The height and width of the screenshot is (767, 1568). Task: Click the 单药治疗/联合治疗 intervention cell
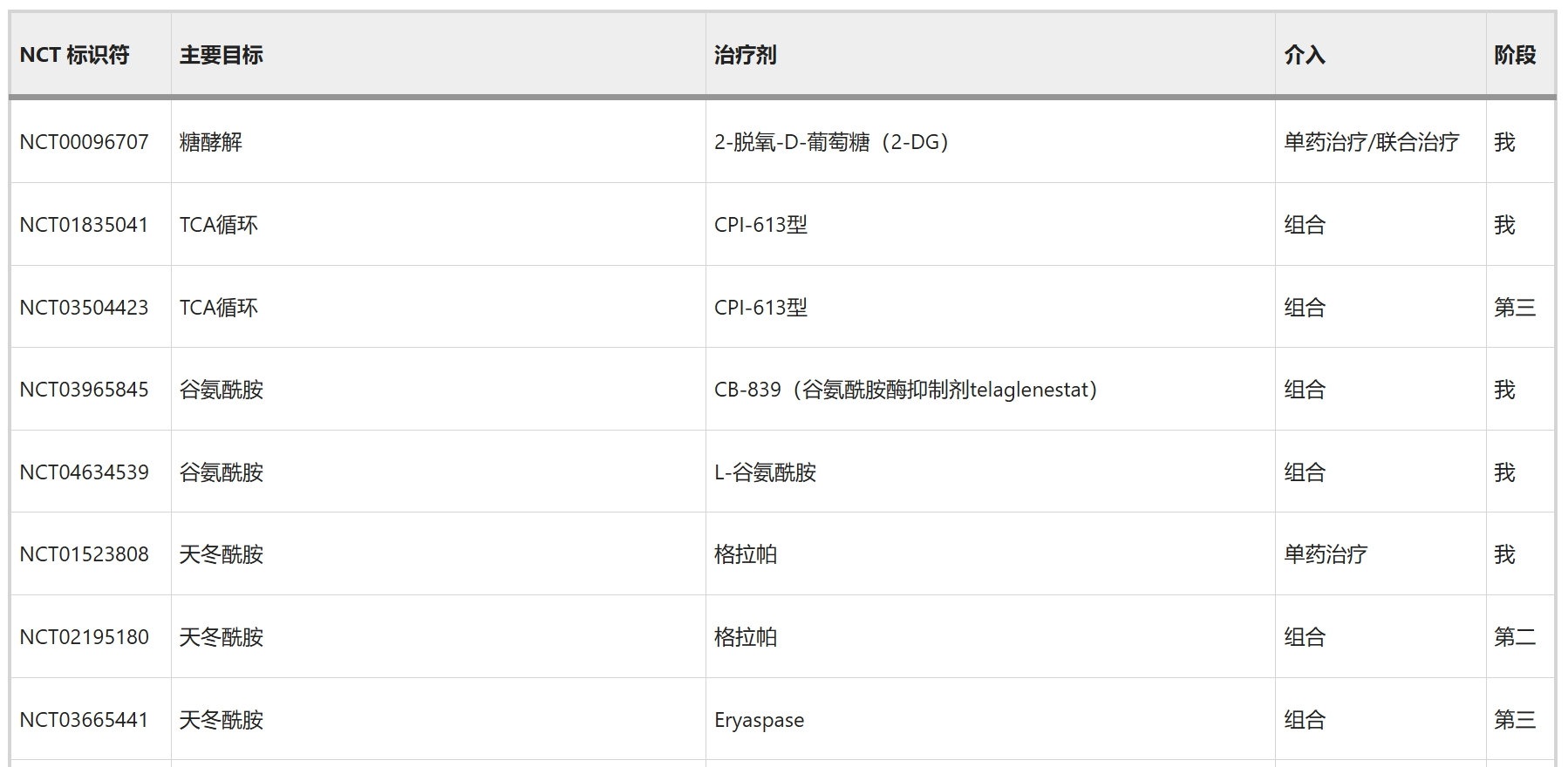coord(1371,142)
